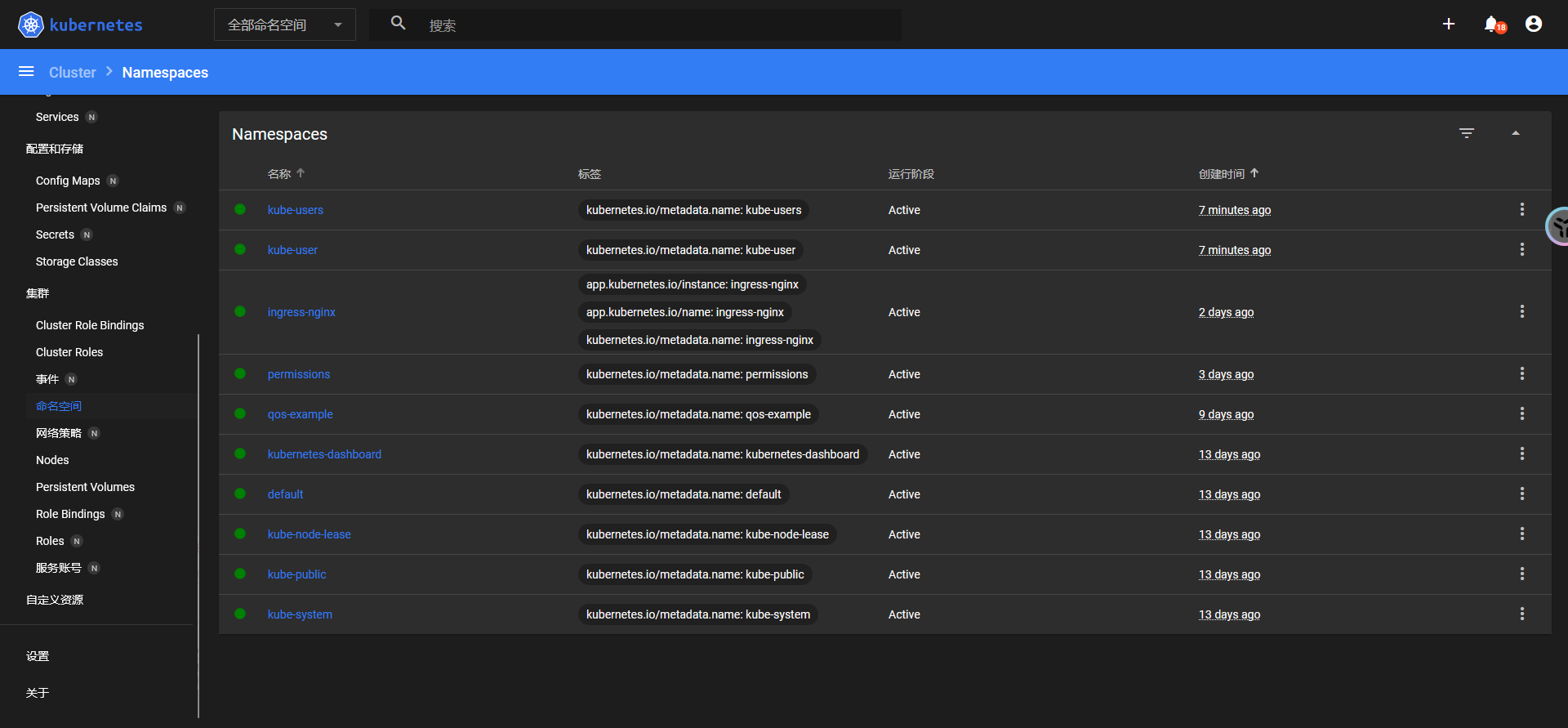This screenshot has height=728, width=1568.
Task: Click label chip app.kubernetes.io/instance: ingress-nginx
Action: coord(693,284)
